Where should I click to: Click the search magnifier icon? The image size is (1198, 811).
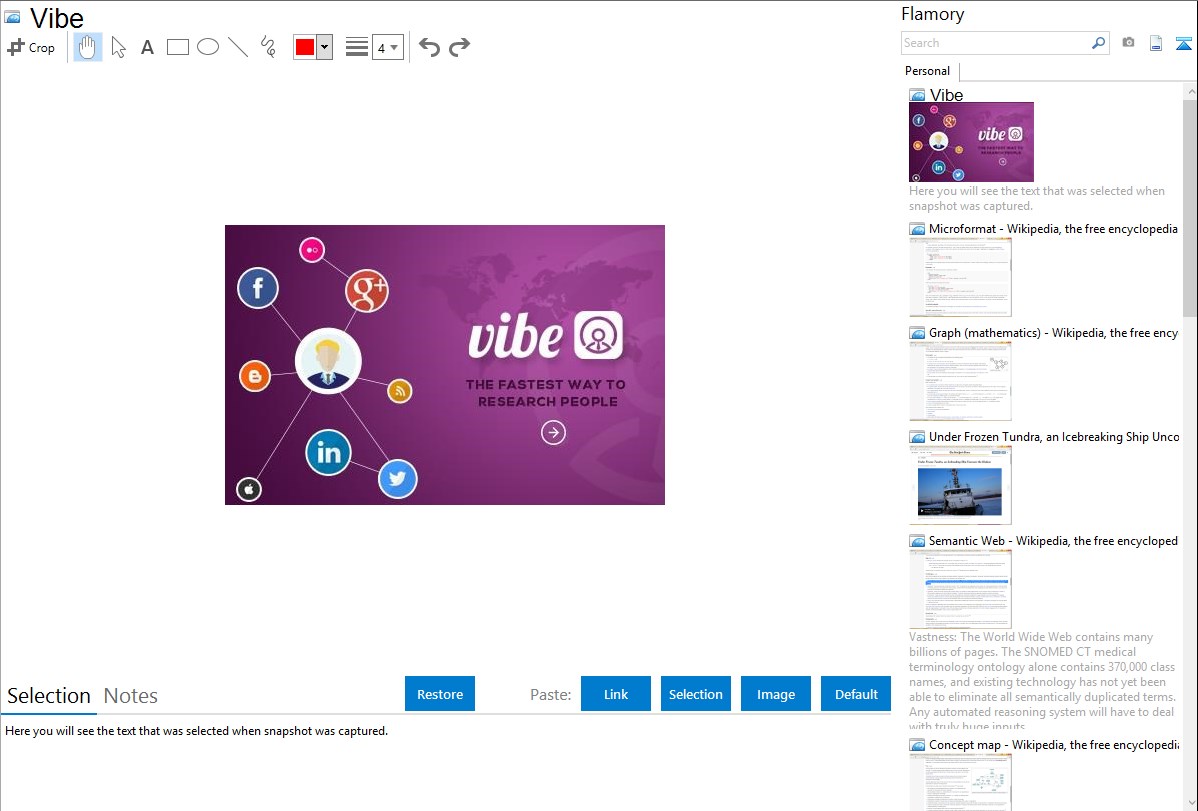point(1099,43)
